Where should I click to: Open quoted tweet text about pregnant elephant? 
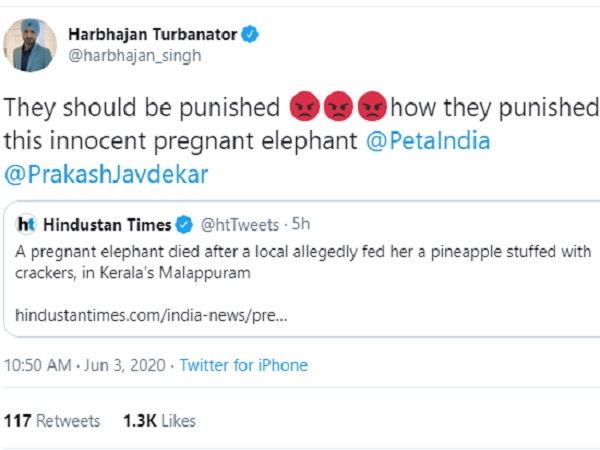pyautogui.click(x=300, y=259)
